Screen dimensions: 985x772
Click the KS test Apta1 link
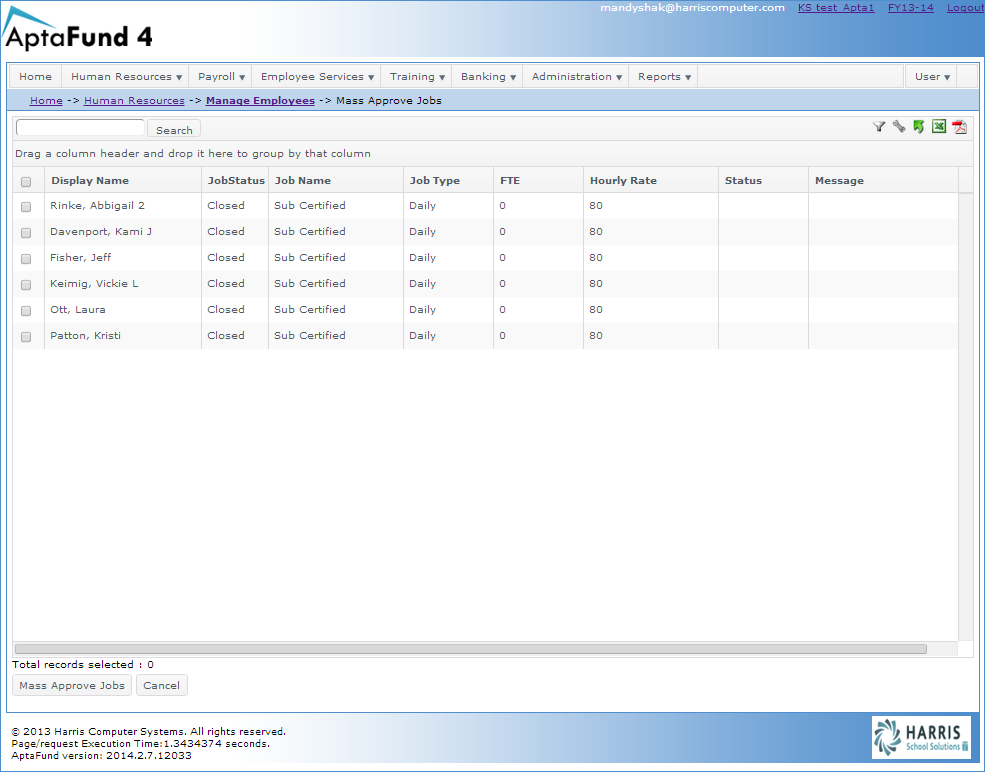click(836, 8)
